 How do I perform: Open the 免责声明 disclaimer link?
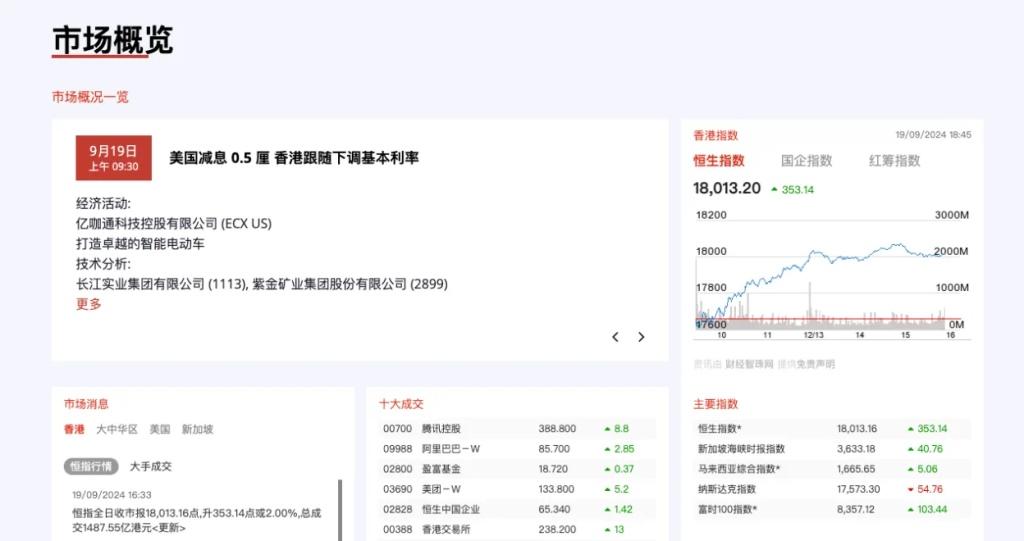point(815,364)
